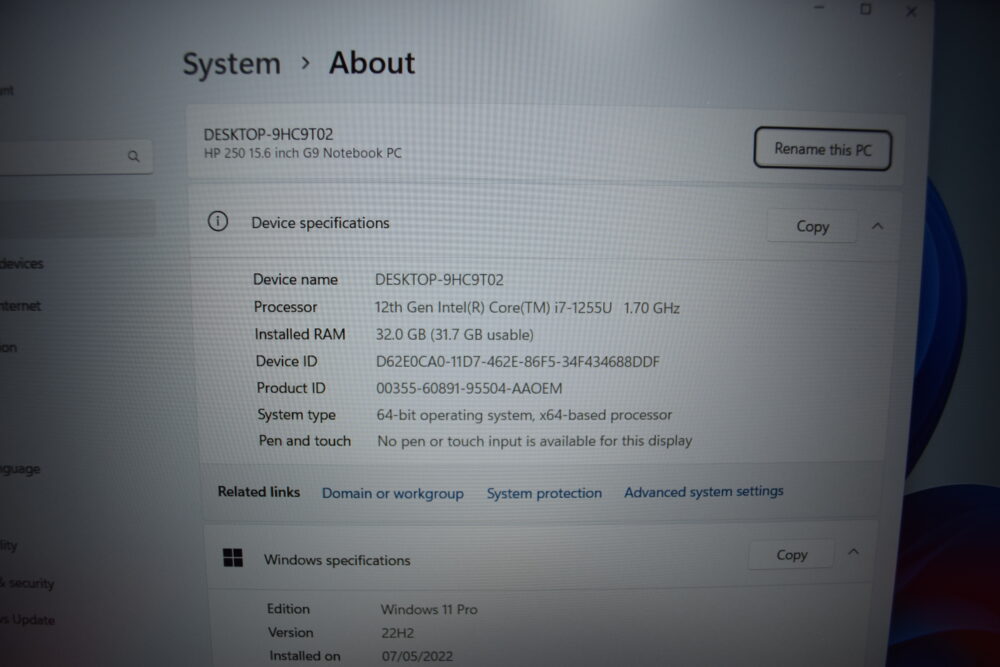Screen dimensions: 1000x667
Task: Close the Settings window
Action: pos(911,11)
